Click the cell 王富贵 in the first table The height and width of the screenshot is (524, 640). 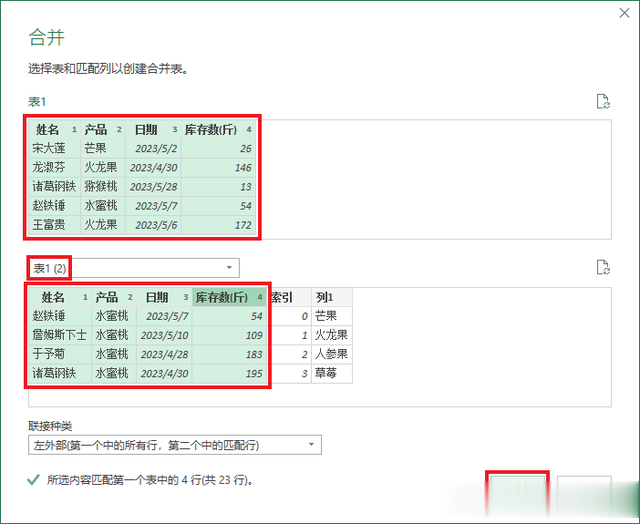55,224
